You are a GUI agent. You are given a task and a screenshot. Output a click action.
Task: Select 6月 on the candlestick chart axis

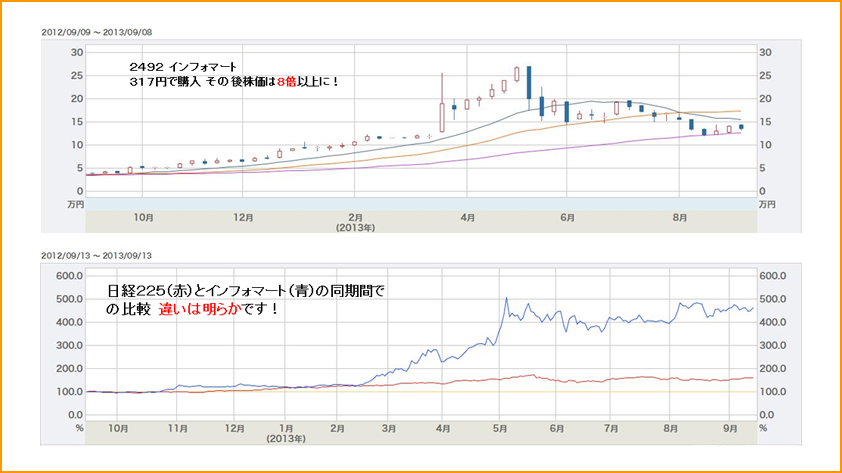[566, 215]
